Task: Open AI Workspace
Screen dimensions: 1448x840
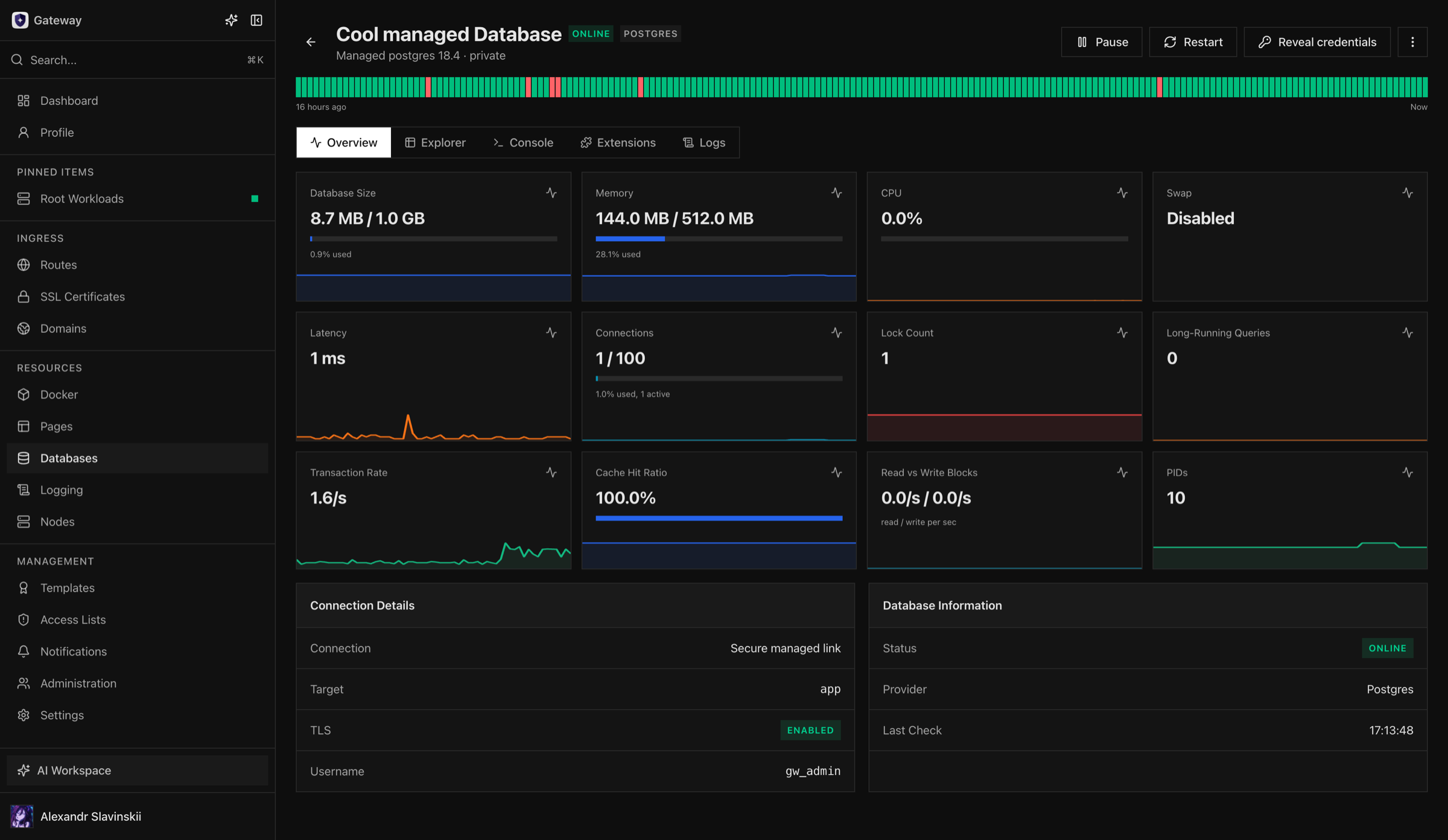Action: (138, 770)
